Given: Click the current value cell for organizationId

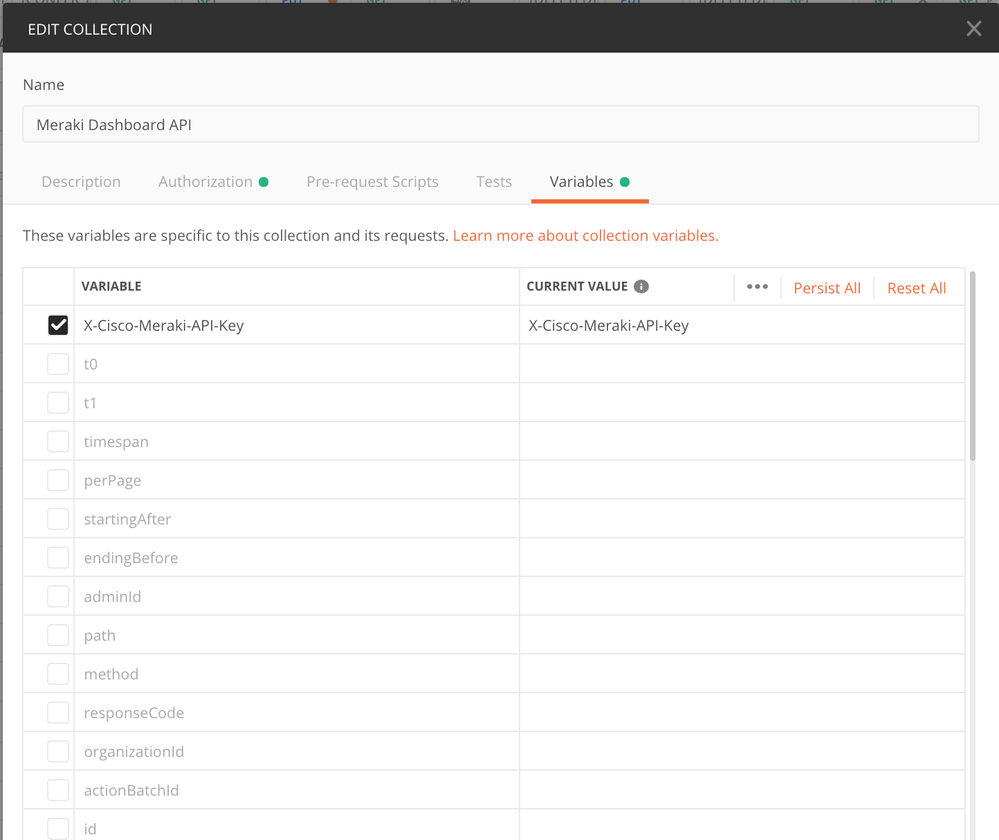Looking at the screenshot, I should click(x=742, y=751).
